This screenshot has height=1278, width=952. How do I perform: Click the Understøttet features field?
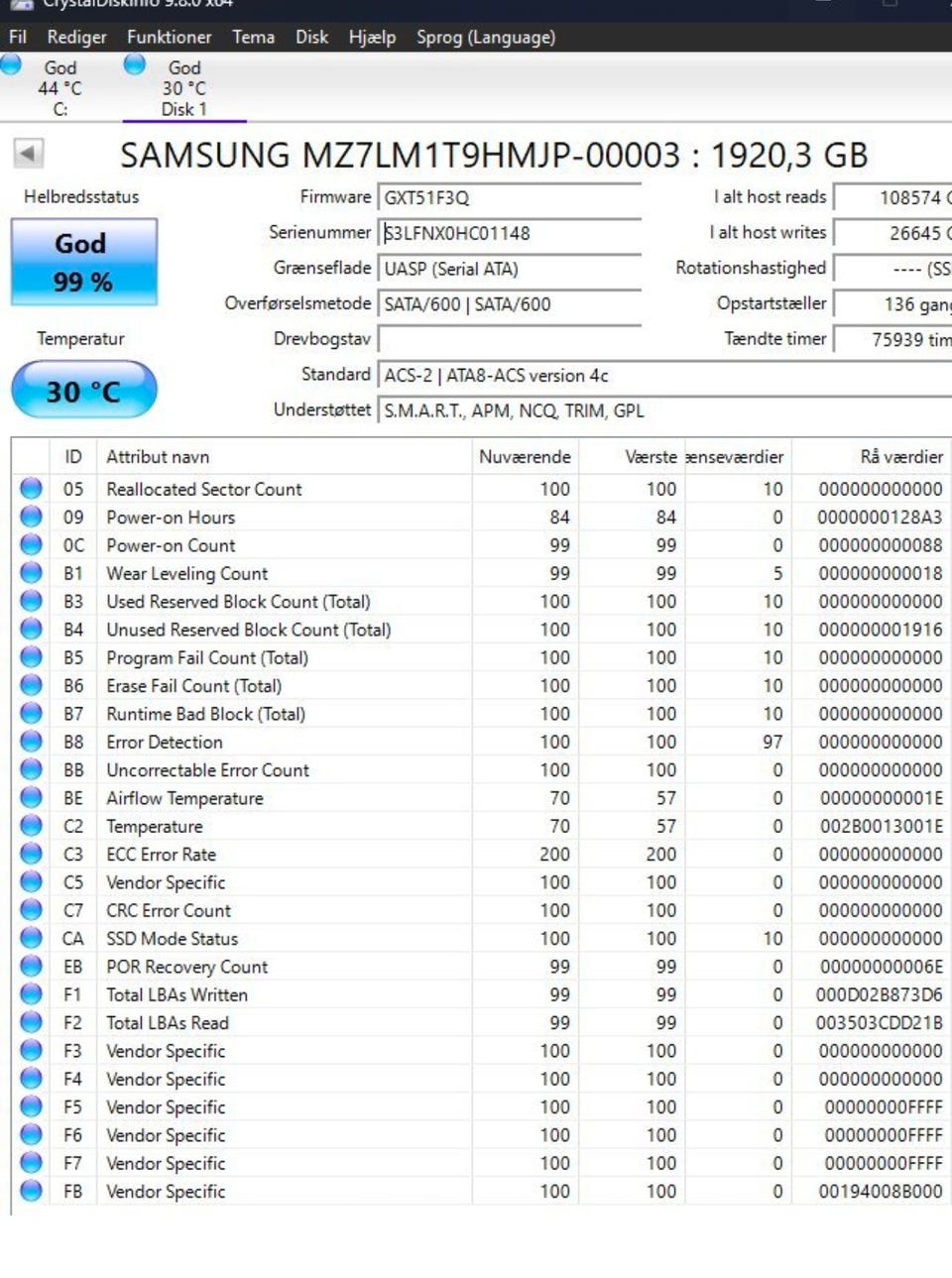point(664,410)
